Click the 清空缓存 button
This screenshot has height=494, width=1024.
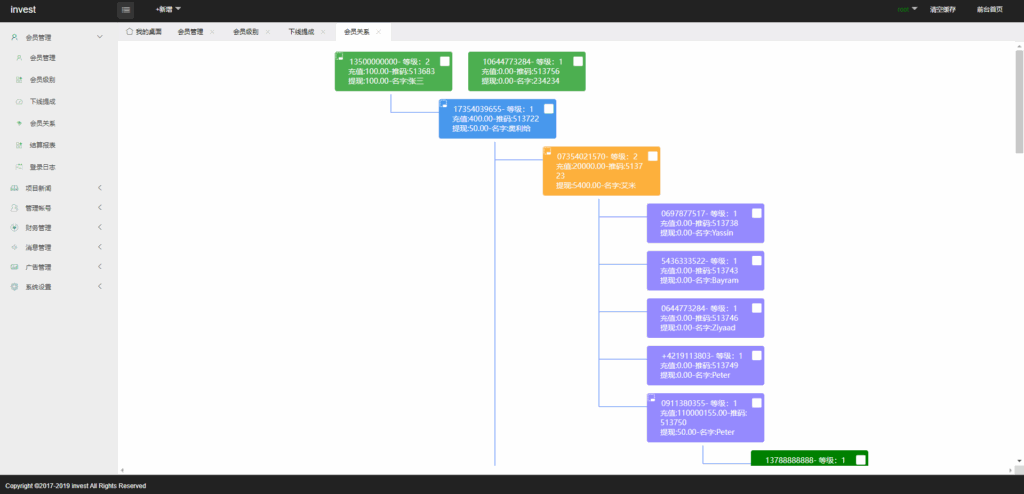(942, 9)
